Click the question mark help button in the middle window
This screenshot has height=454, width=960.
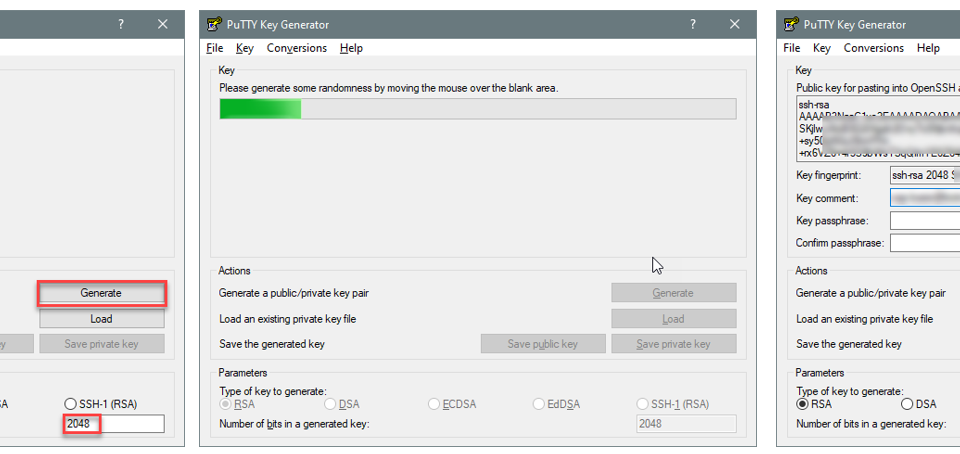(693, 24)
